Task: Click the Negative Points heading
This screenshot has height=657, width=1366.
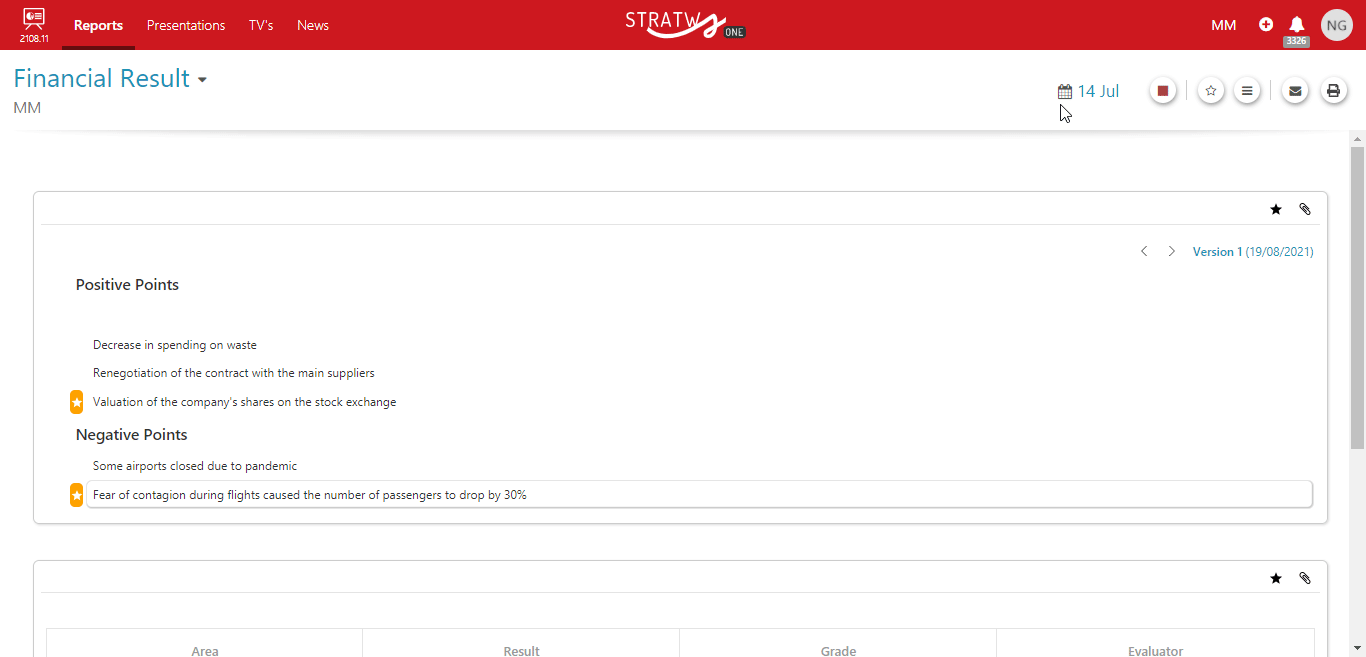Action: [x=132, y=435]
